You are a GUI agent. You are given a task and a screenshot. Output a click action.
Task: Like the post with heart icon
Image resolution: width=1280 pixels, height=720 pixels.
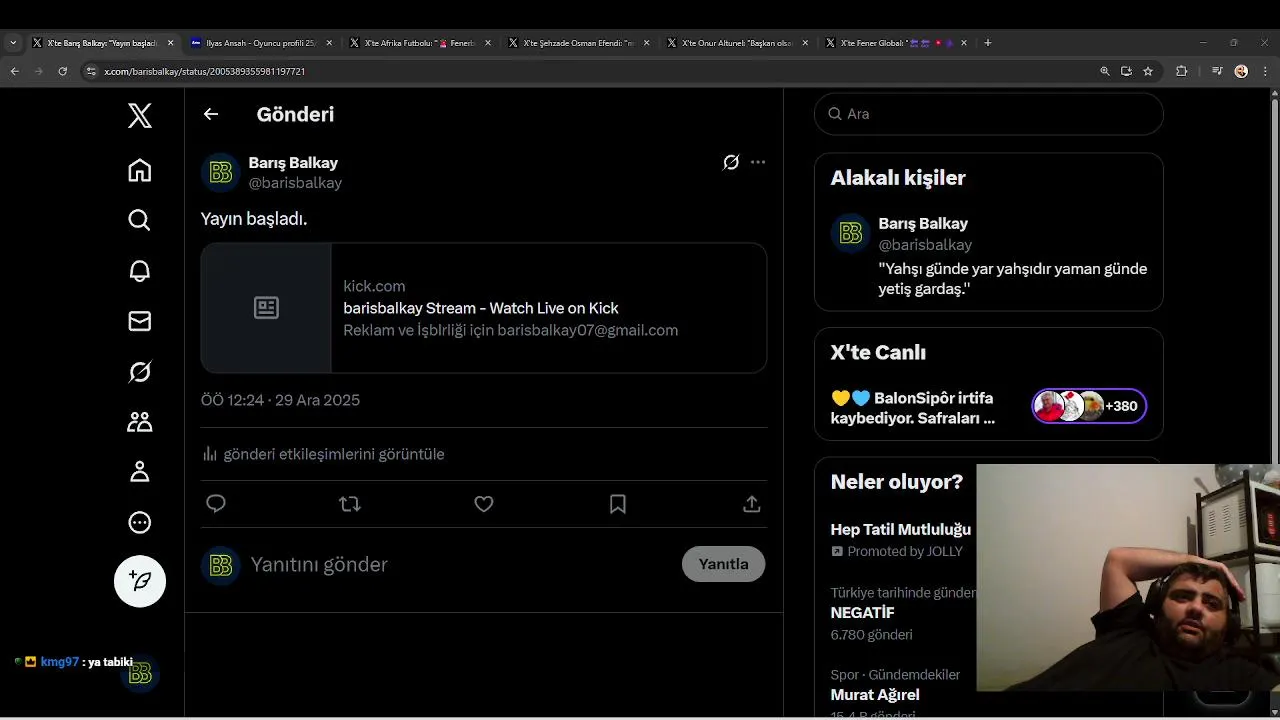coord(484,504)
